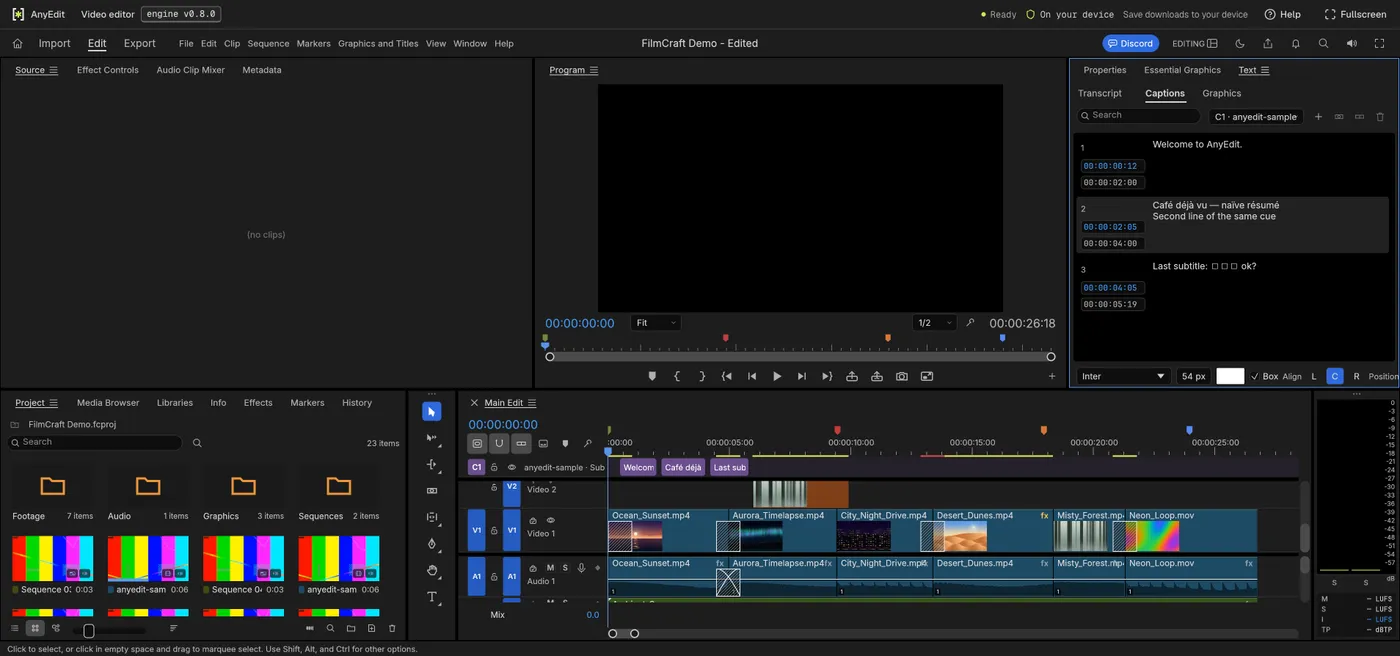Export frame with camera icon

902,376
